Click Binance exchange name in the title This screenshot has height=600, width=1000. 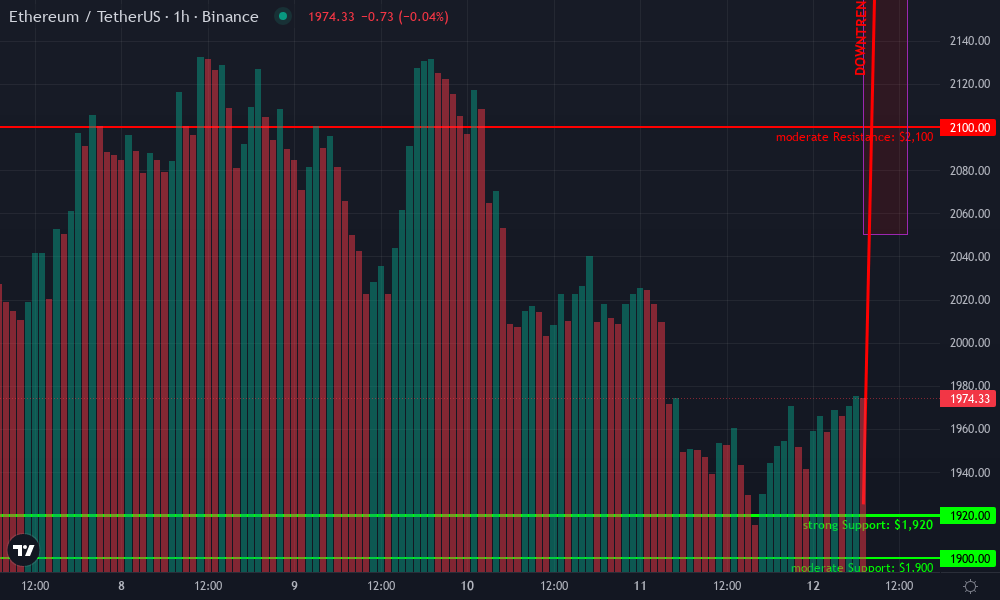coord(231,17)
